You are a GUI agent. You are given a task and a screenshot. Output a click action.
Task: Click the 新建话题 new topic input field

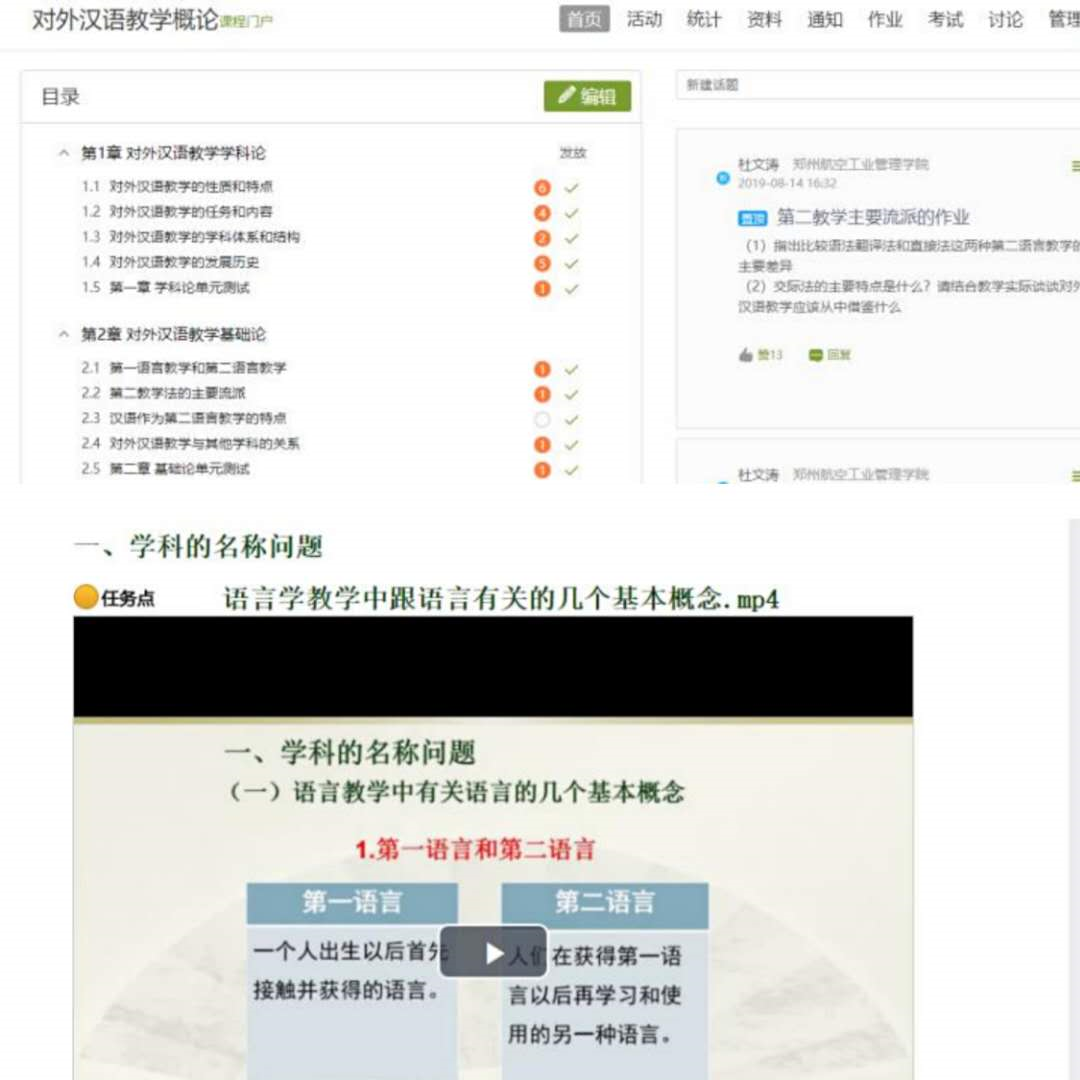tap(875, 85)
